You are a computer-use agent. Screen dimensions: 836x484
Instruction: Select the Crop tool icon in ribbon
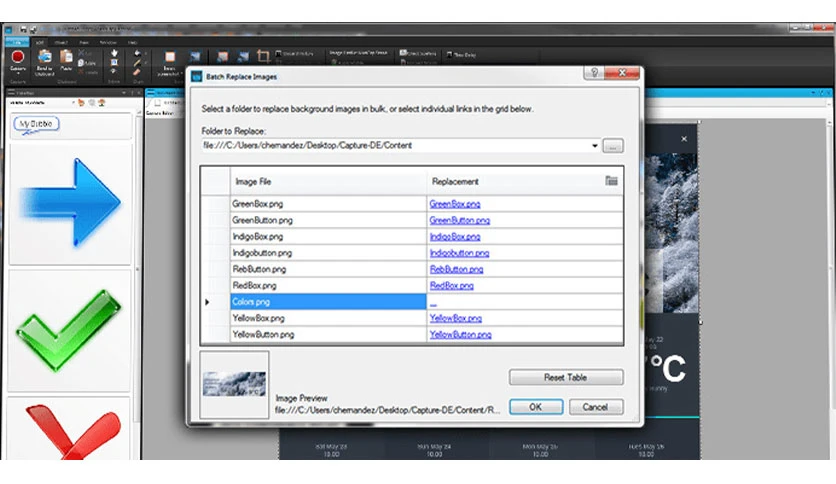pyautogui.click(x=263, y=56)
